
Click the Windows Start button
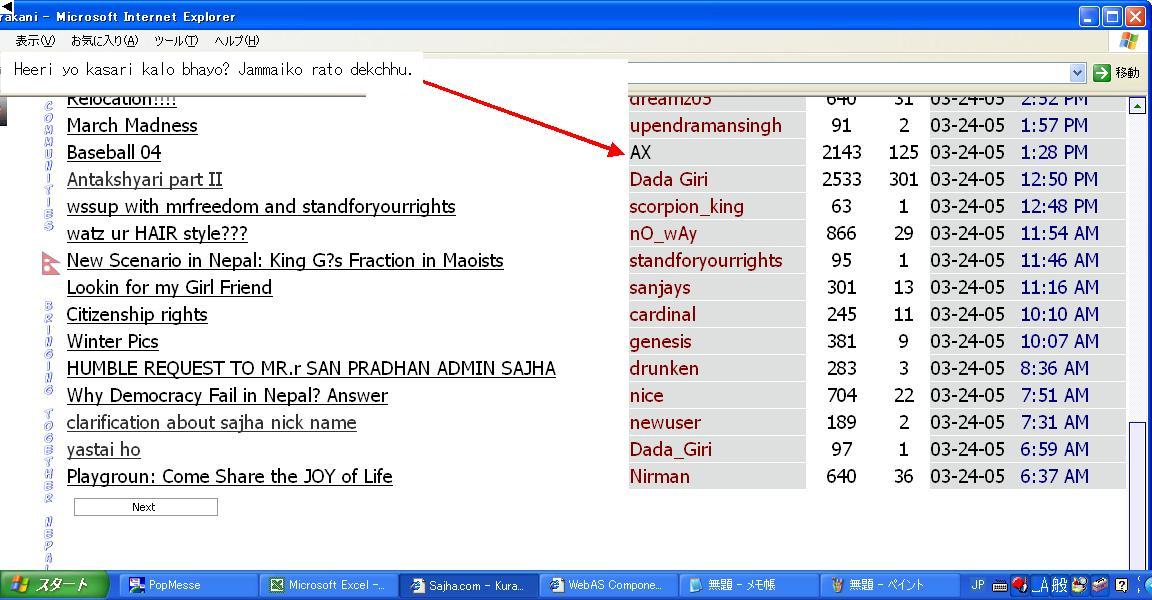coord(50,585)
